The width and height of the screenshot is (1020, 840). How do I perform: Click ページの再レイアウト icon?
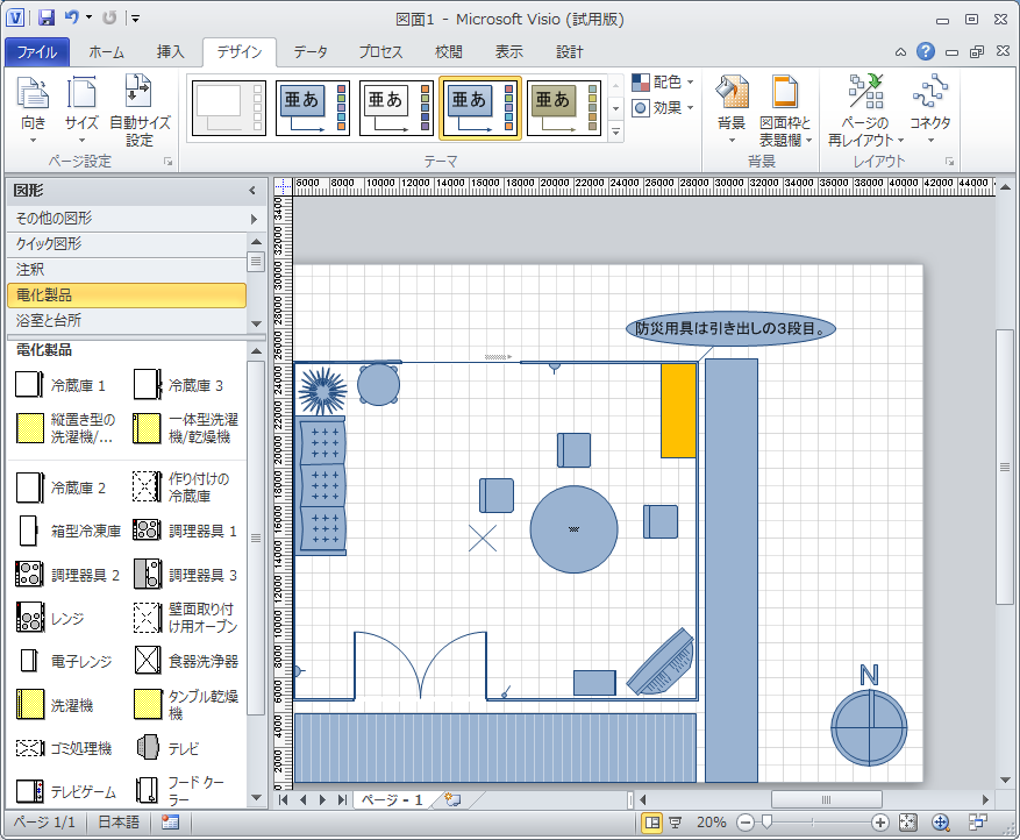coord(866,91)
